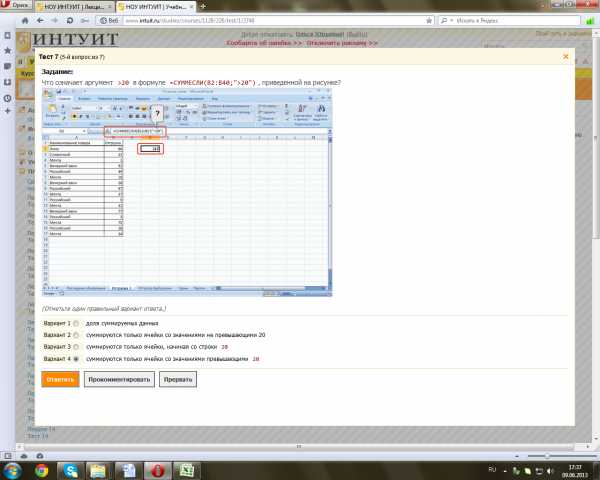Go forward to the next page

[55, 20]
